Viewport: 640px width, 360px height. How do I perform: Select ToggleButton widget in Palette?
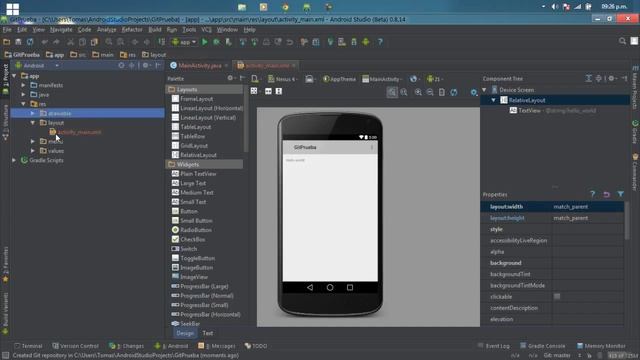[x=193, y=258]
